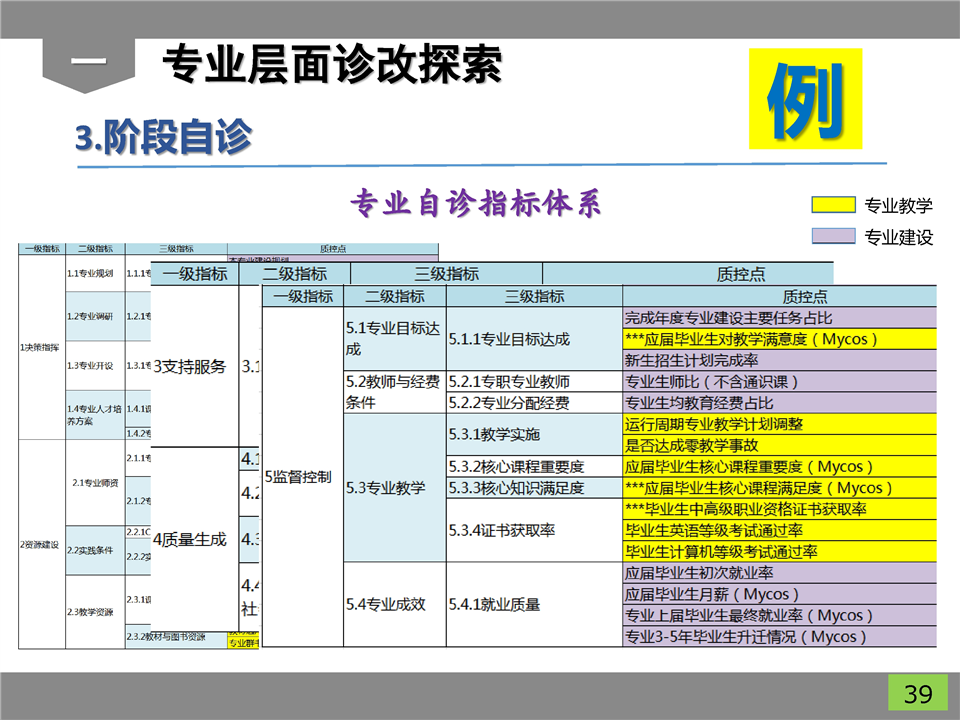
Task: Click the 5.3.1教学实施 cell
Action: point(534,435)
